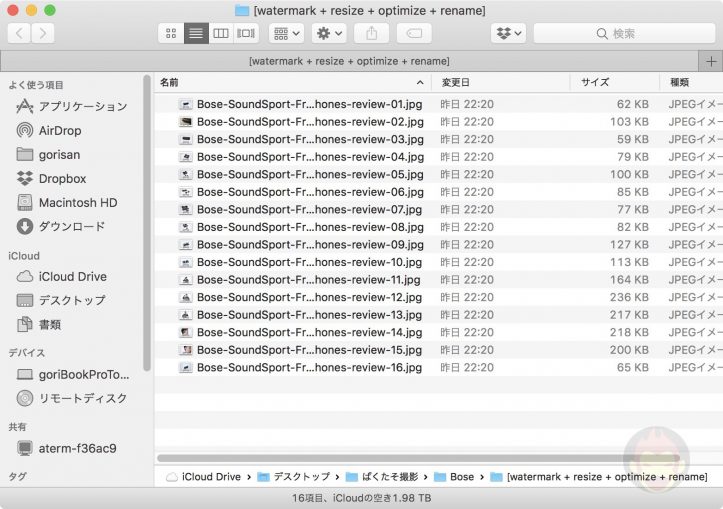Image resolution: width=723 pixels, height=509 pixels.
Task: Go back with the left arrow button
Action: (19, 33)
